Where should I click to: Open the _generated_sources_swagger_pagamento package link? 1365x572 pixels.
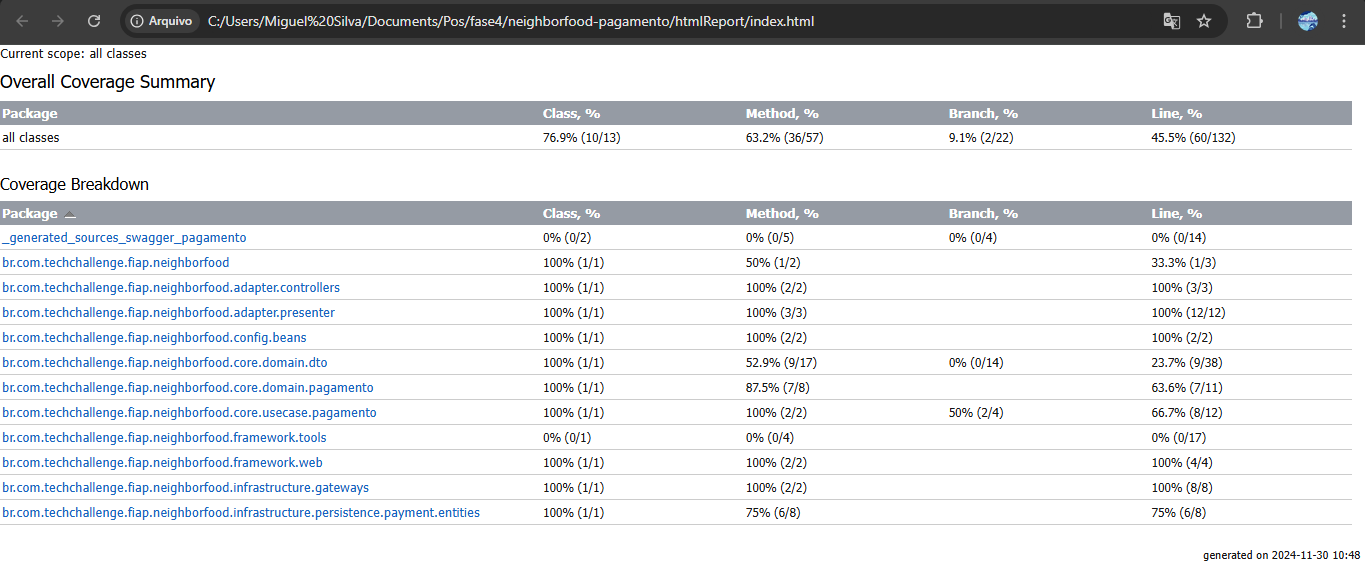point(124,238)
